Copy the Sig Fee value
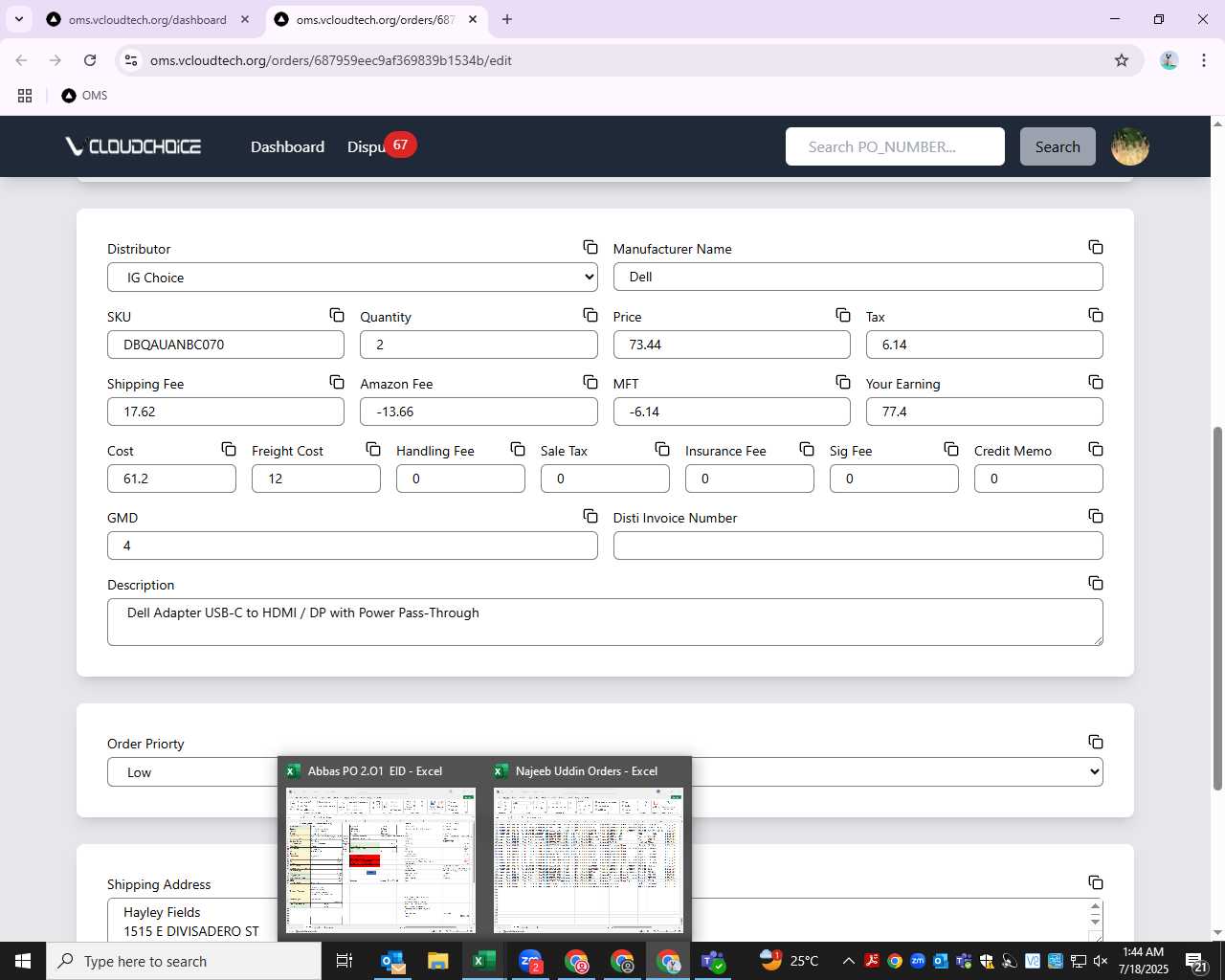Screen dimensions: 1225x980 pos(951,449)
